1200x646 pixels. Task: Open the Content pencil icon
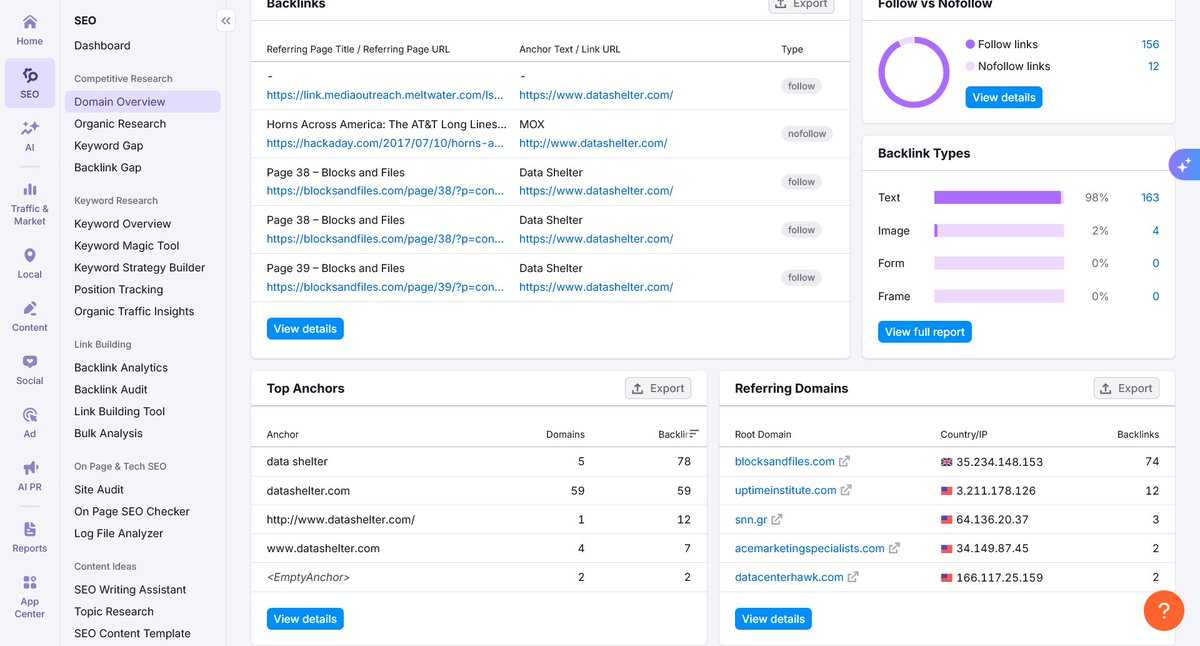(x=30, y=309)
